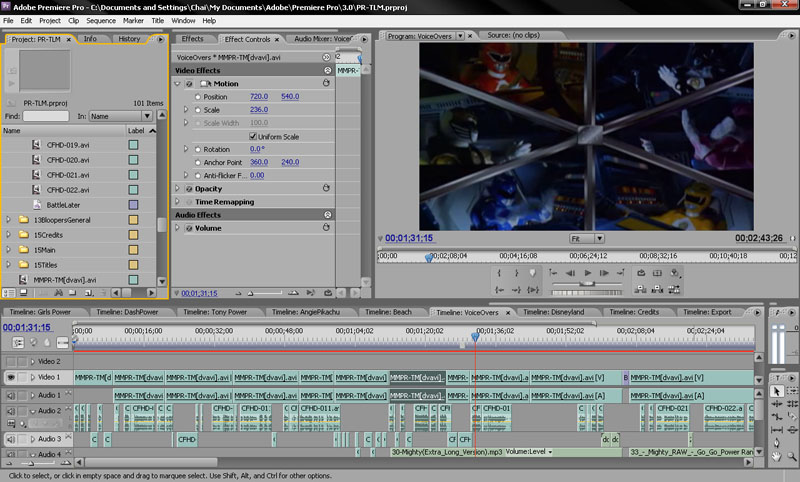This screenshot has height=482, width=800.
Task: Switch to the Effects tab
Action: pos(192,39)
